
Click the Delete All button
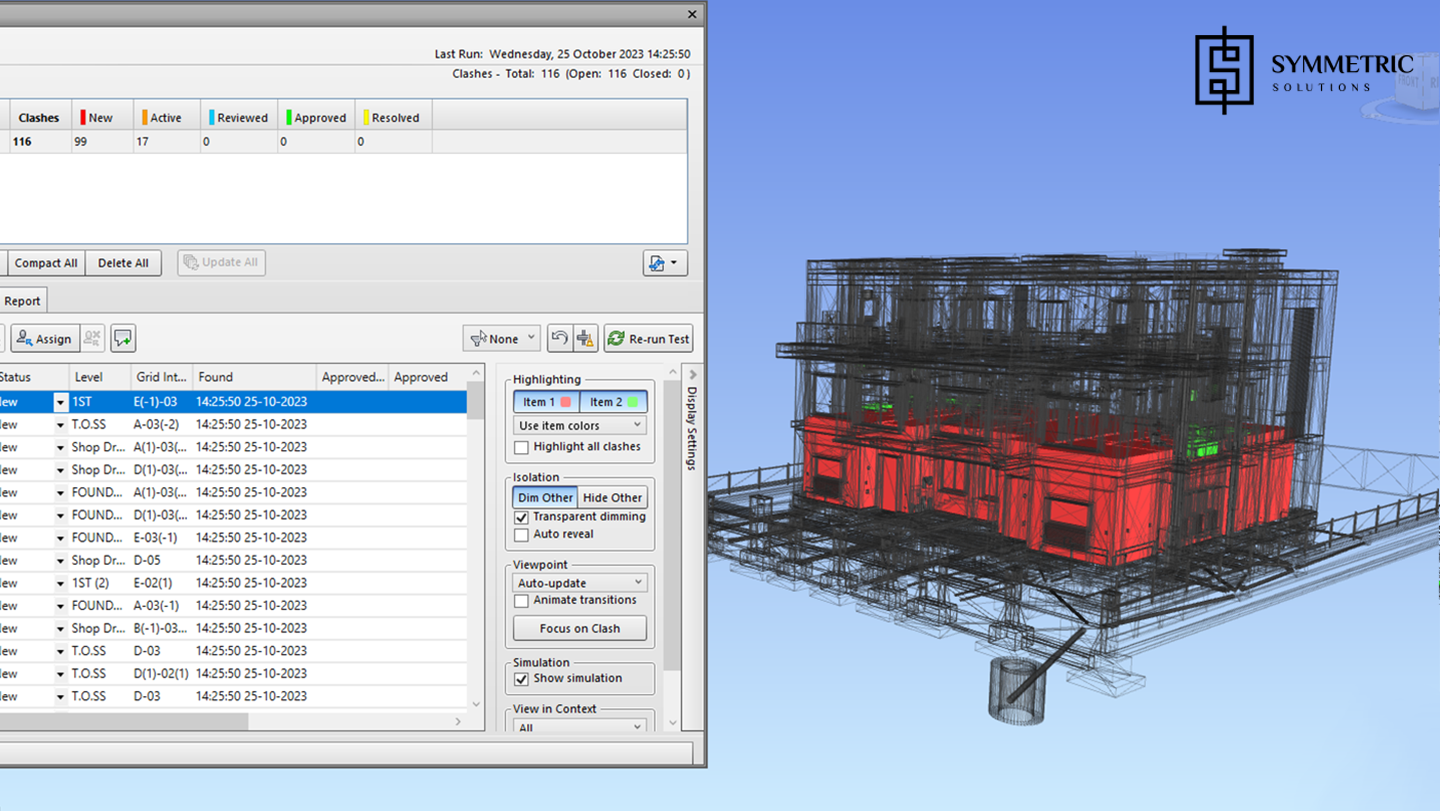(x=123, y=263)
